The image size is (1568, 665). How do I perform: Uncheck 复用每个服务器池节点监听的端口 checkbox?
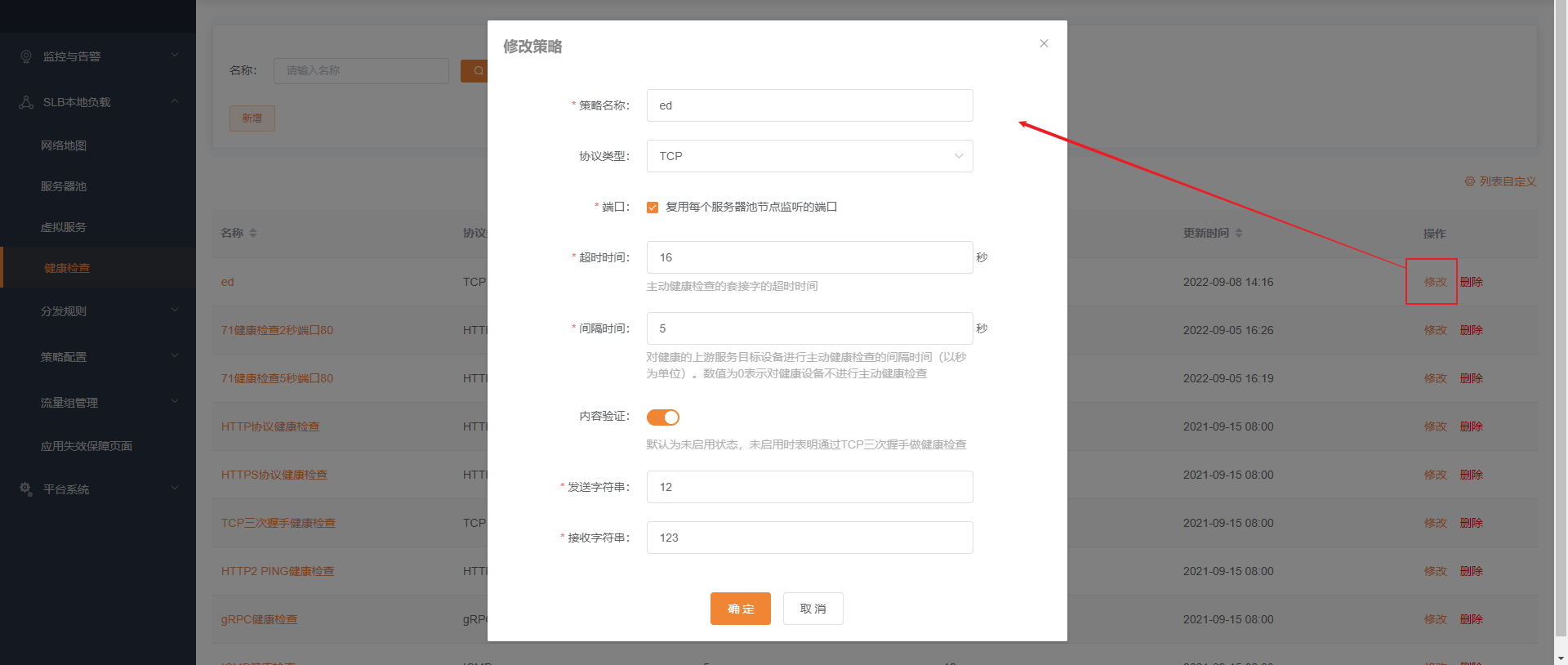click(x=653, y=208)
